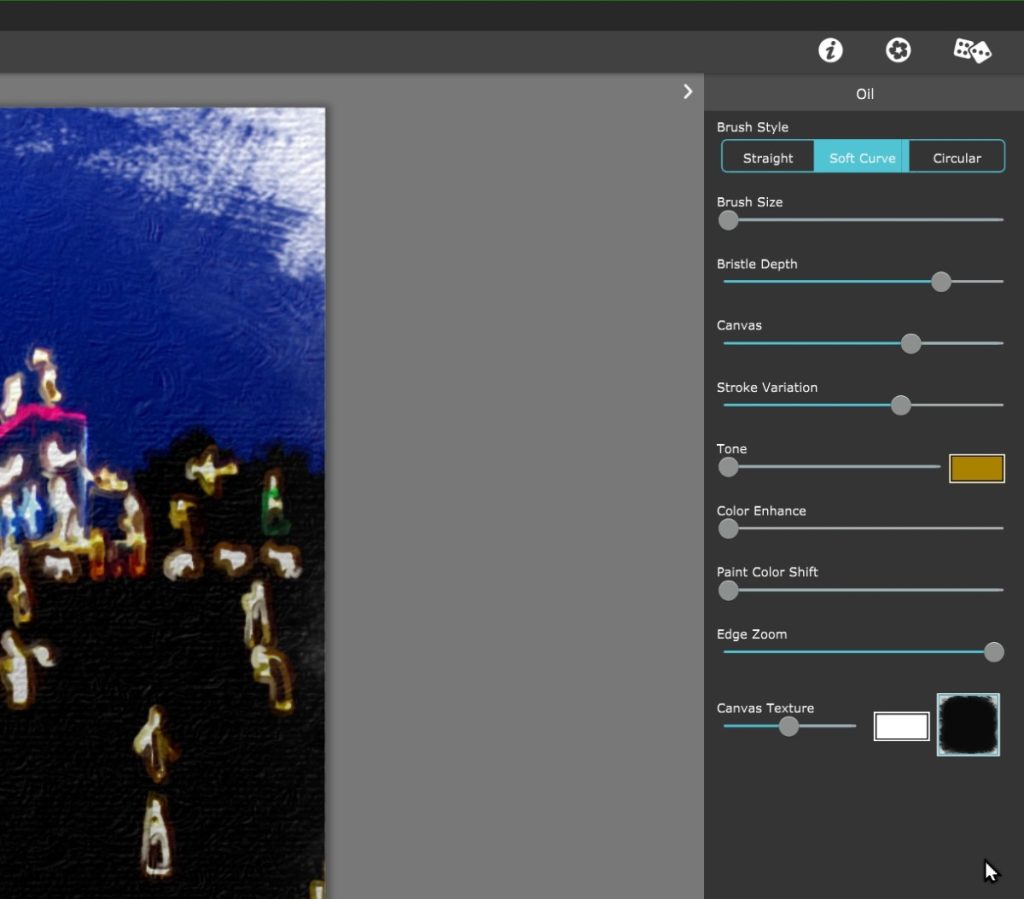Click the Edge Zoom slider handle

pos(993,652)
